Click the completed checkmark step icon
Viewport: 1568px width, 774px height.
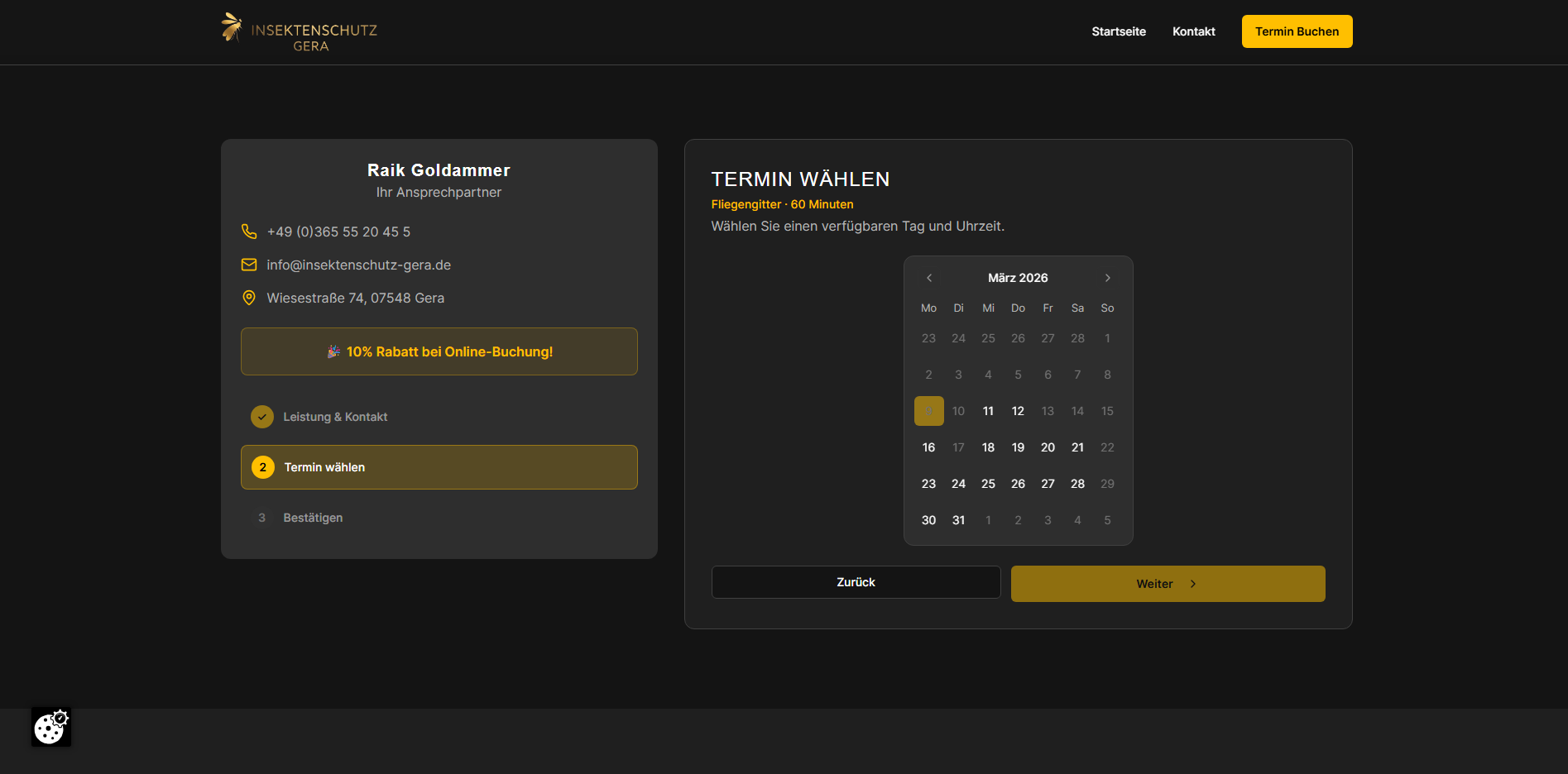(262, 417)
